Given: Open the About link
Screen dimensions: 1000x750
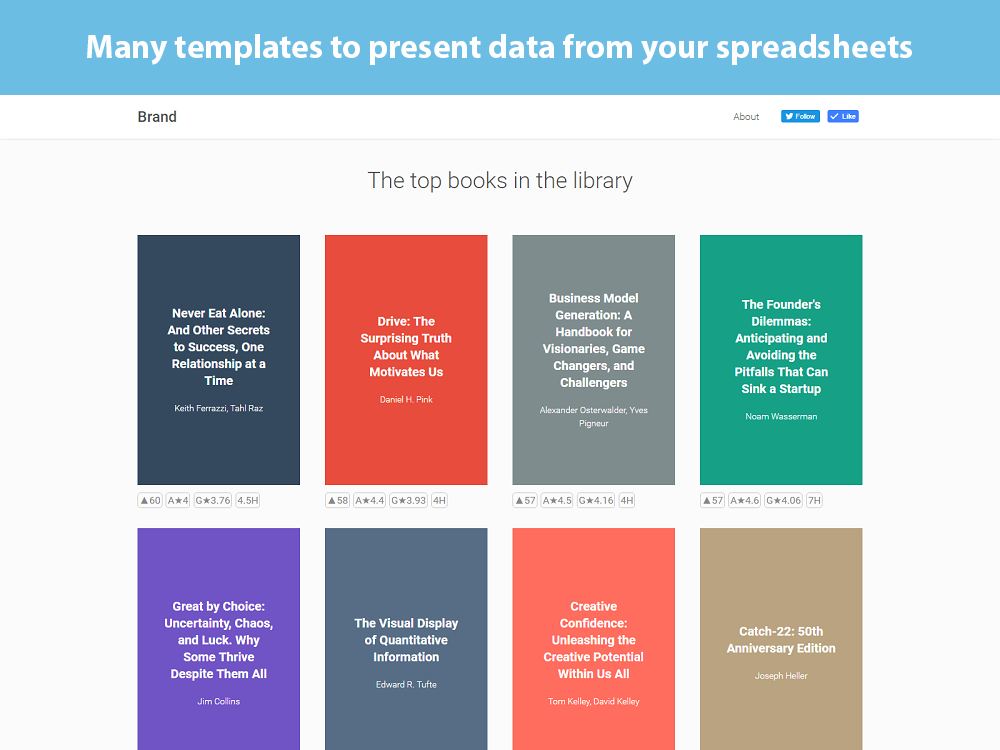Looking at the screenshot, I should point(746,117).
